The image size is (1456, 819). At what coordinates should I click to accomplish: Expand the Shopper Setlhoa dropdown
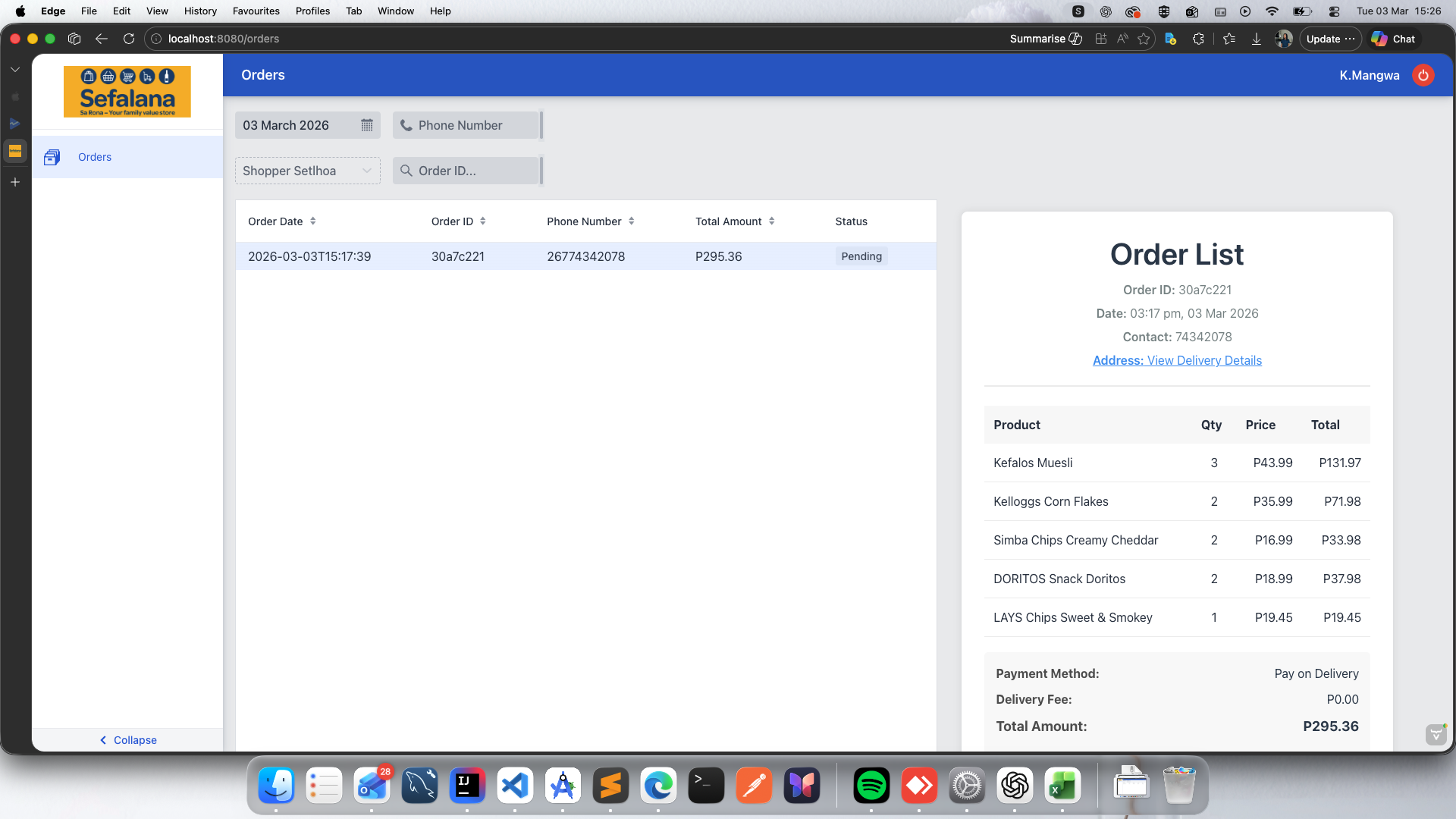[x=307, y=171]
